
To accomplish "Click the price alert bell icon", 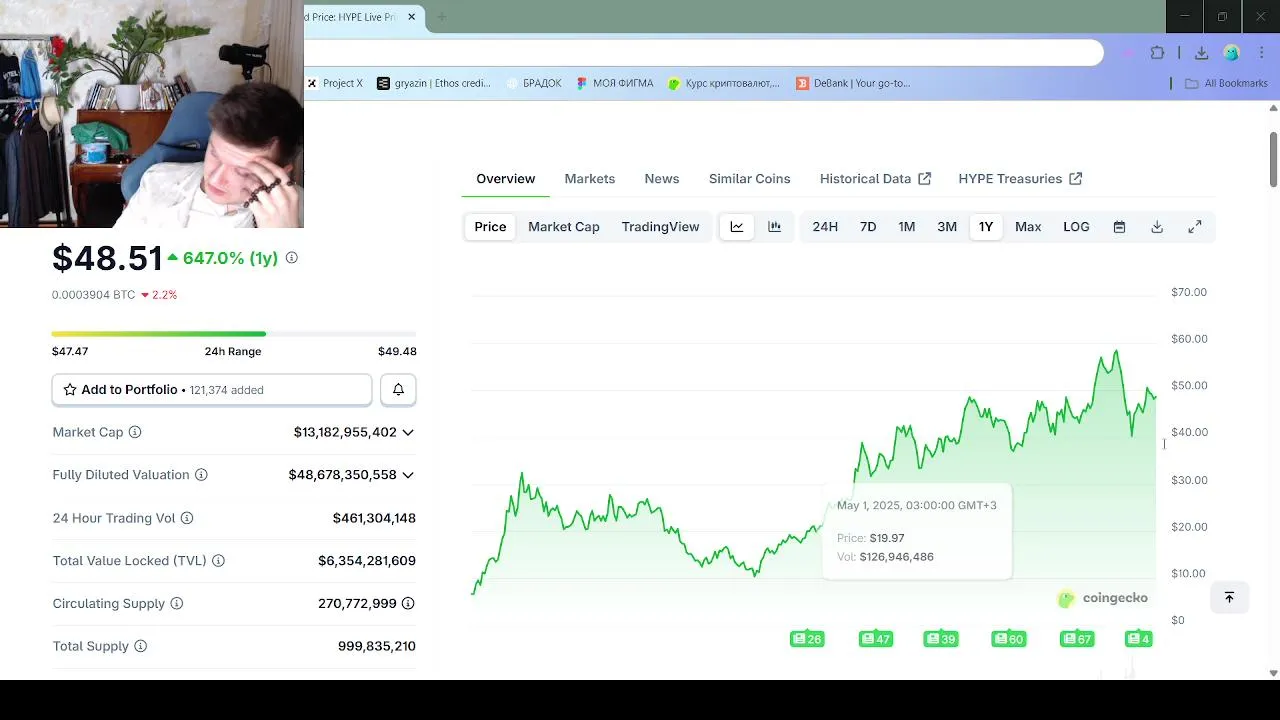I will coord(398,390).
